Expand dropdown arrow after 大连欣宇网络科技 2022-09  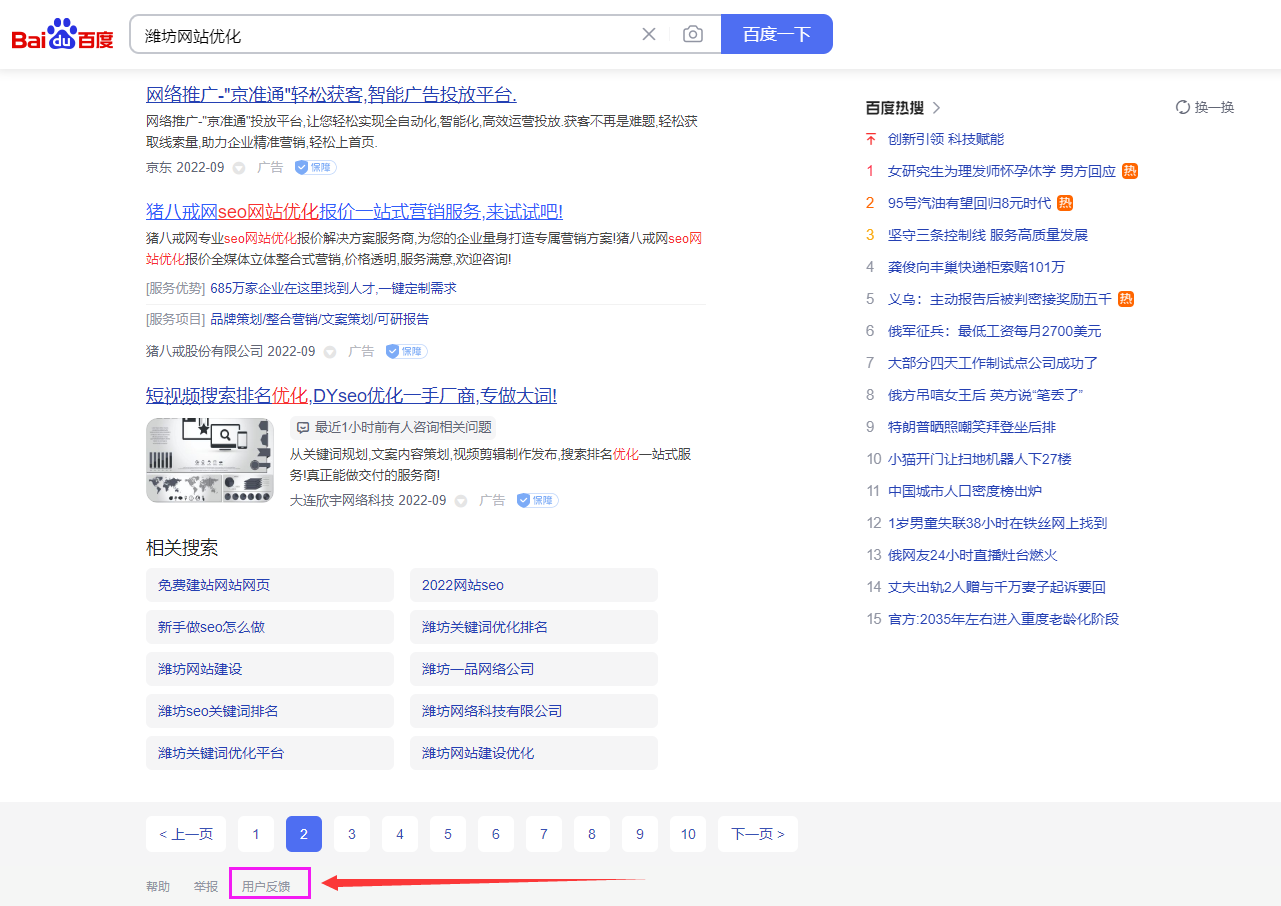(x=461, y=500)
